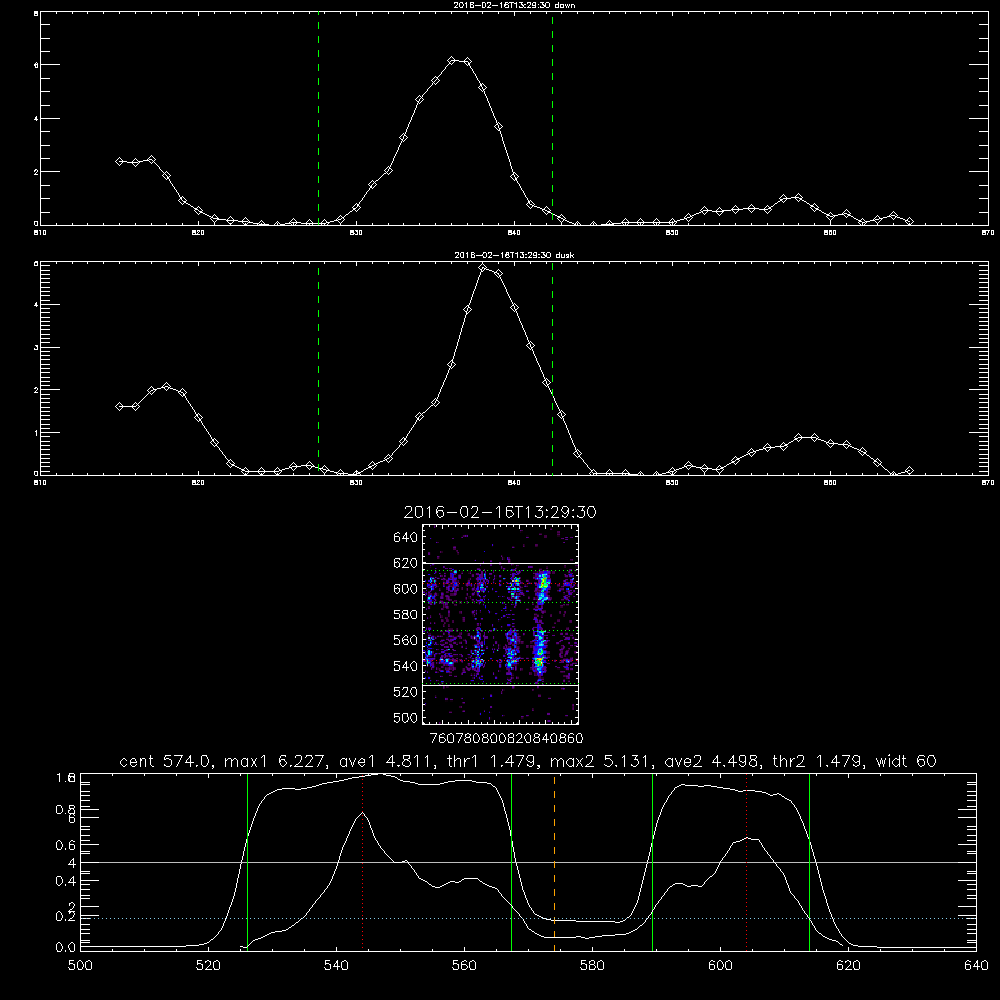The width and height of the screenshot is (1000, 1000).
Task: Click the 'thr2 1.479' value in stats line
Action: (819, 761)
